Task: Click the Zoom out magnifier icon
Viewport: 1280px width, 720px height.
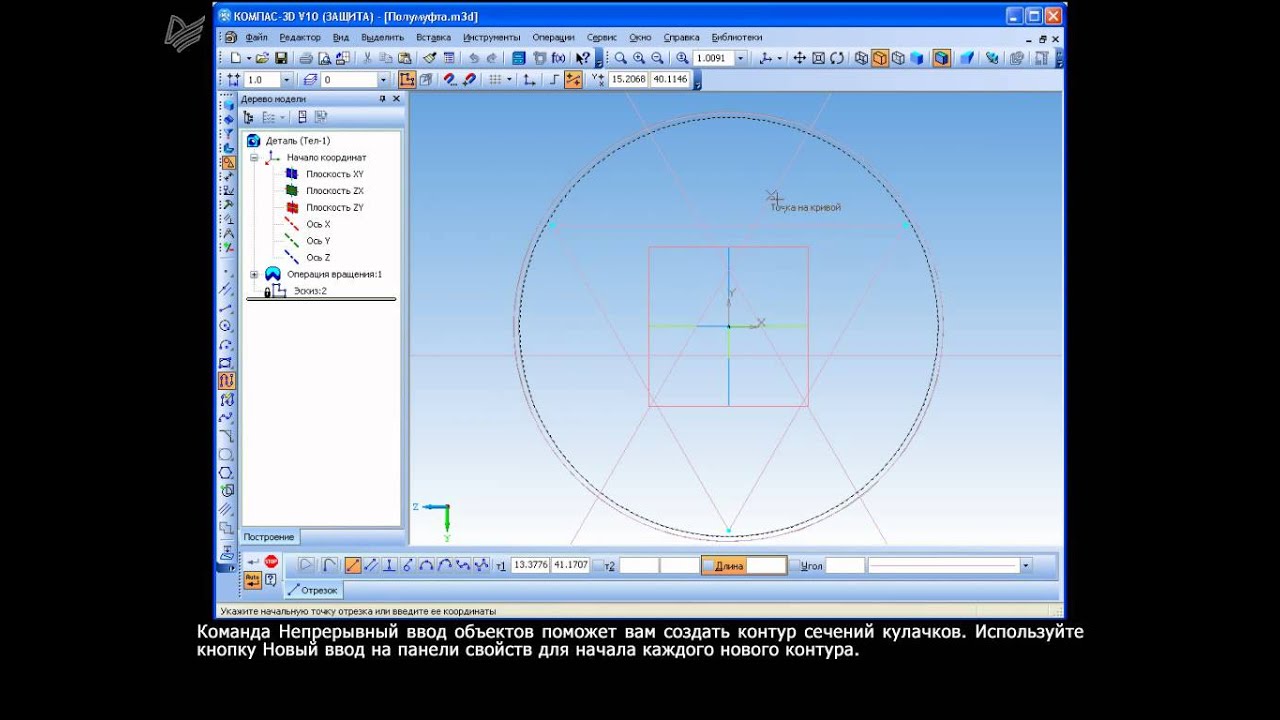Action: pyautogui.click(x=657, y=58)
